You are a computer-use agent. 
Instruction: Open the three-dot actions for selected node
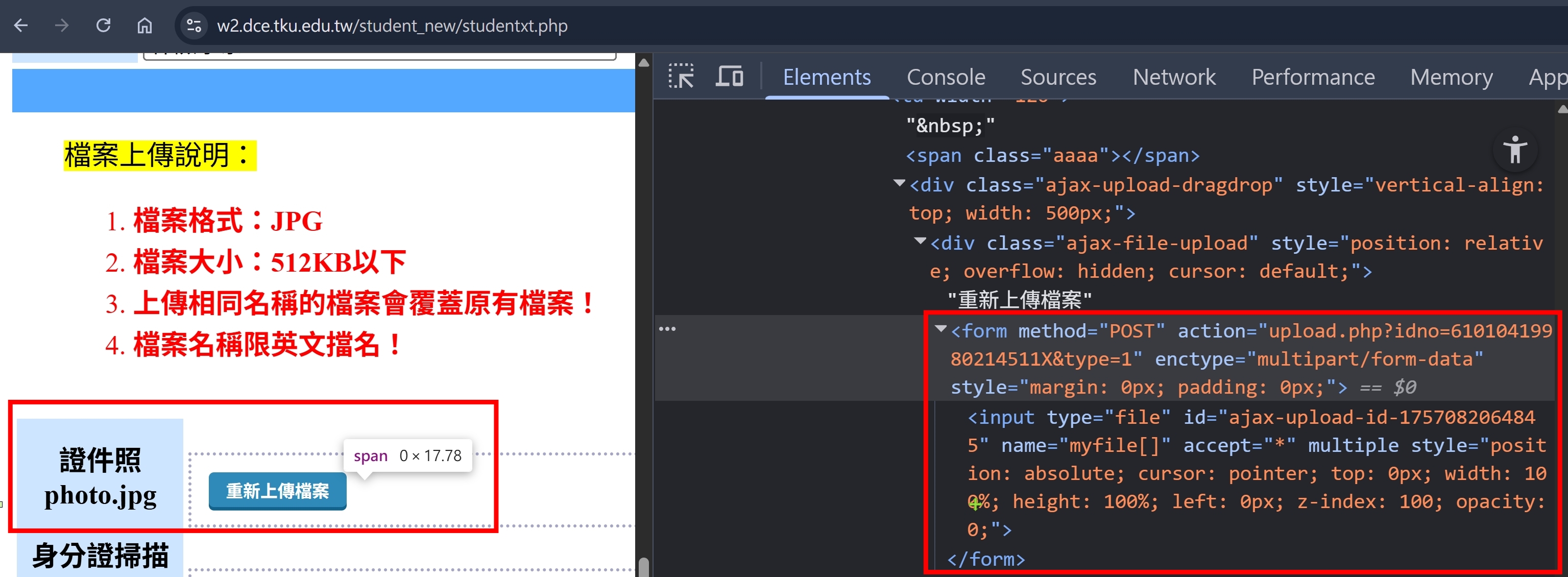tap(667, 329)
